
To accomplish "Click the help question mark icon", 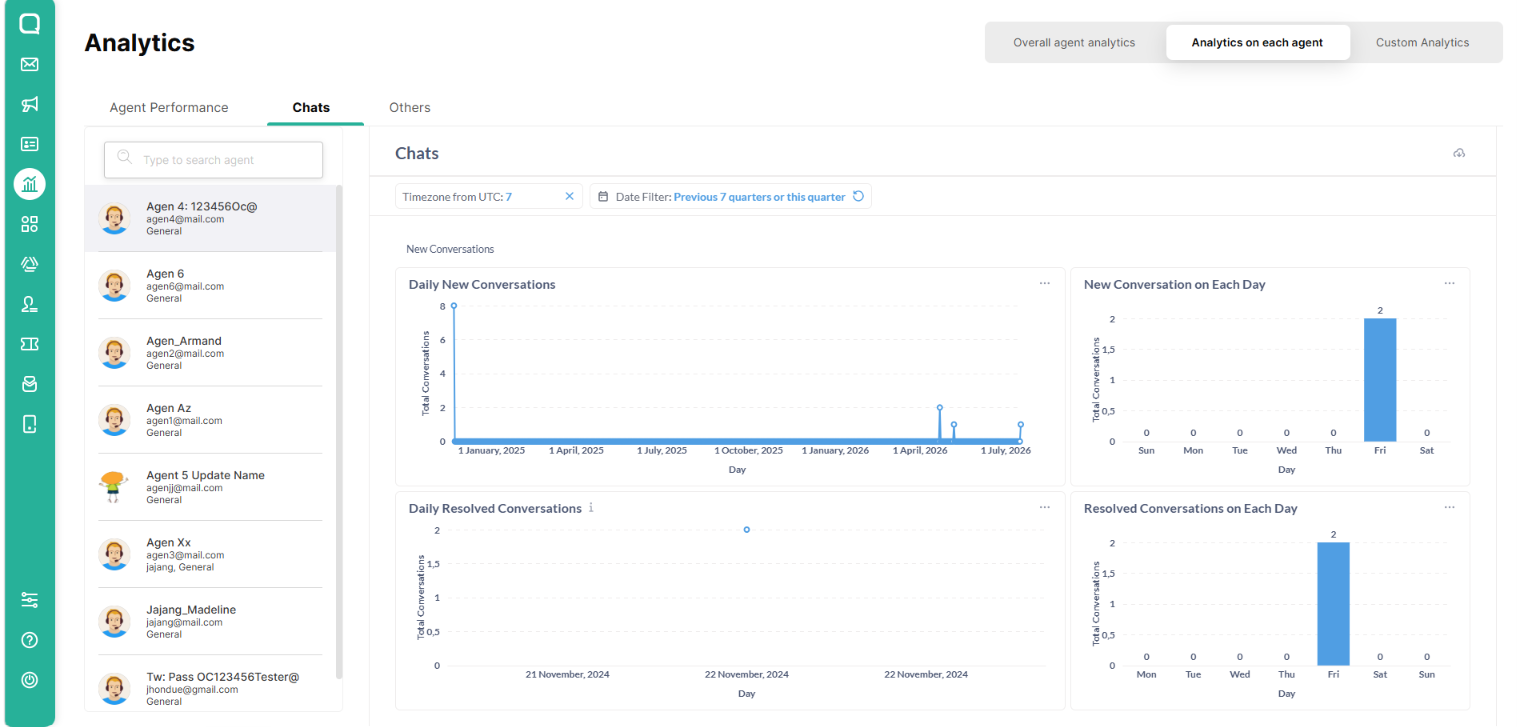I will click(29, 640).
